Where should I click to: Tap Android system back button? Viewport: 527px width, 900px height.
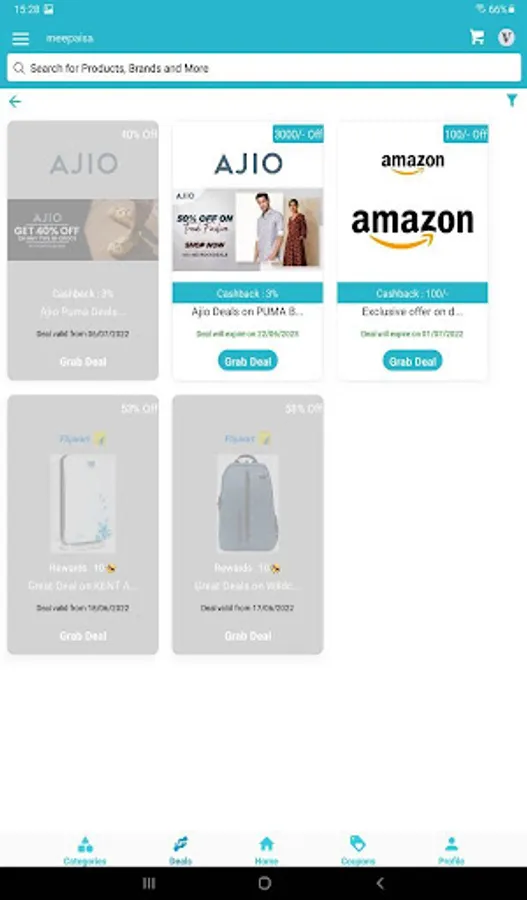click(379, 883)
